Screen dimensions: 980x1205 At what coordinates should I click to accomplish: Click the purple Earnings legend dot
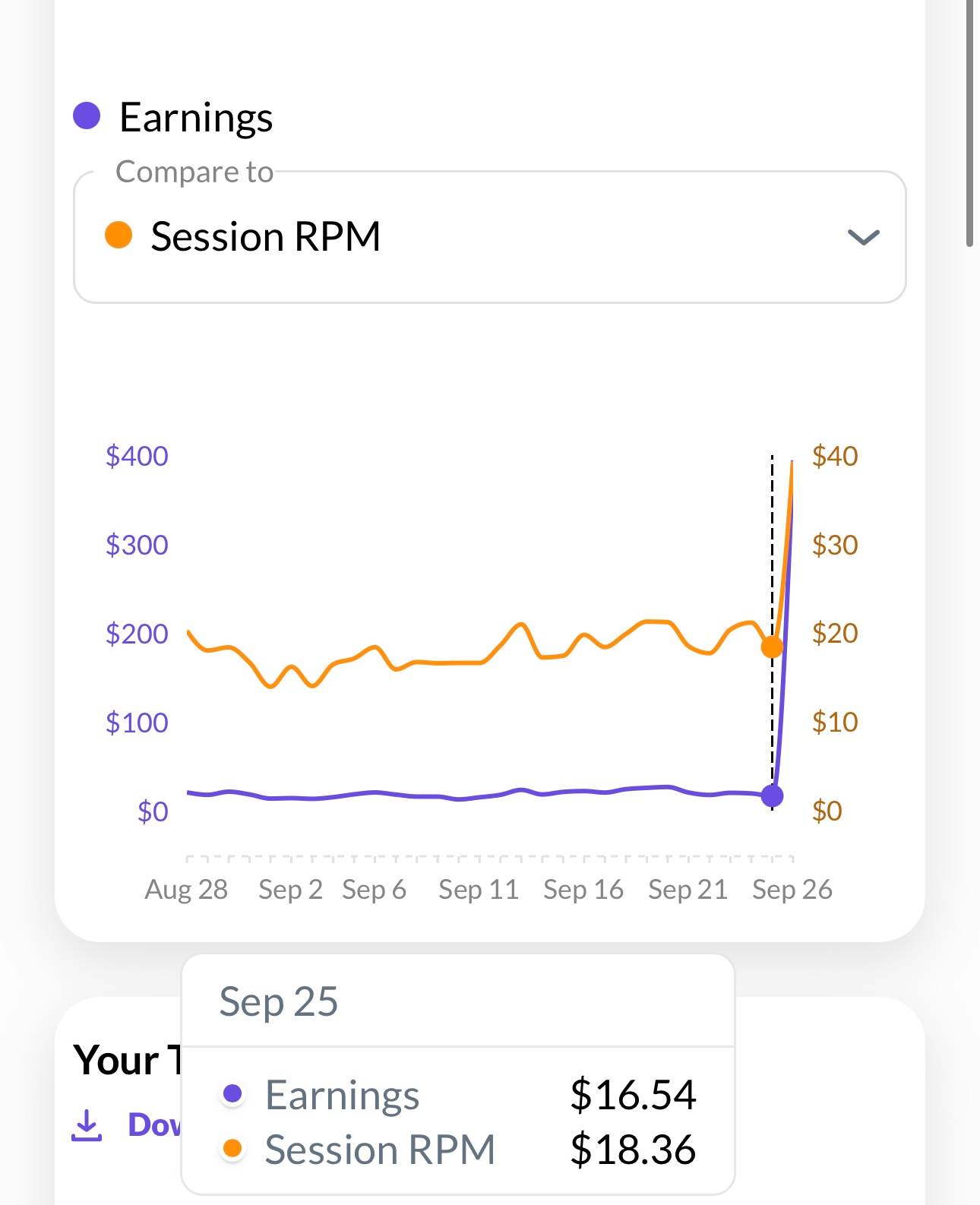pos(87,116)
